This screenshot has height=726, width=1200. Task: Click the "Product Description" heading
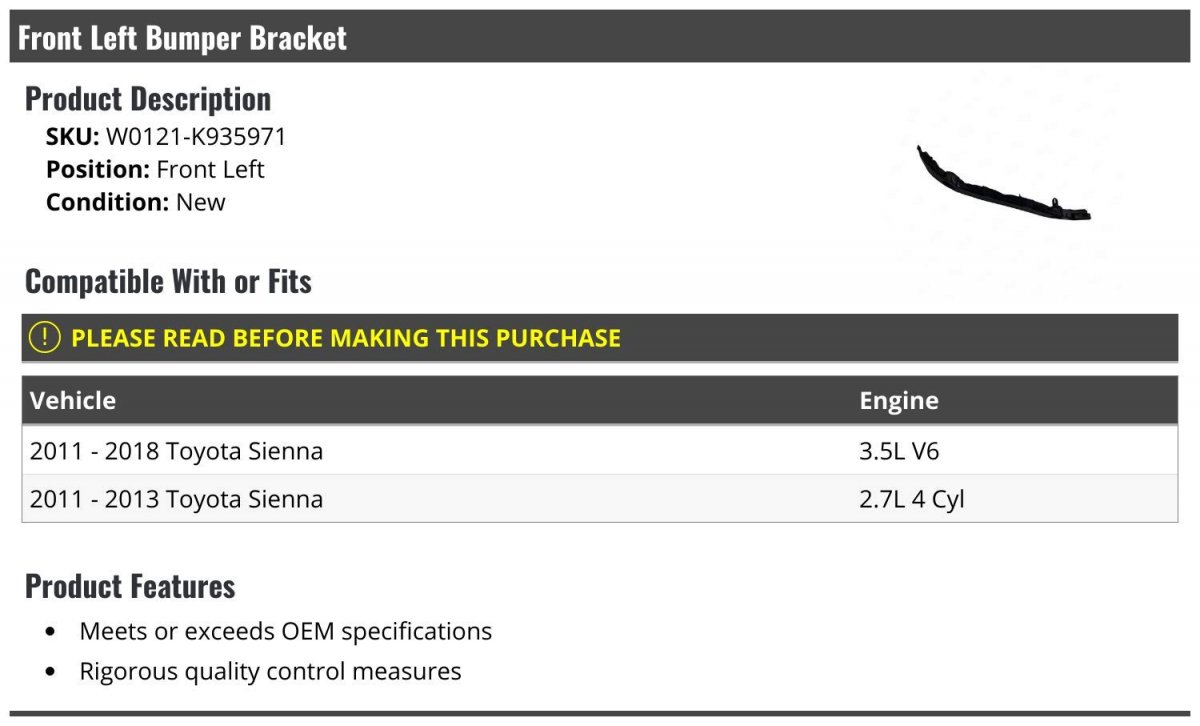pos(148,99)
